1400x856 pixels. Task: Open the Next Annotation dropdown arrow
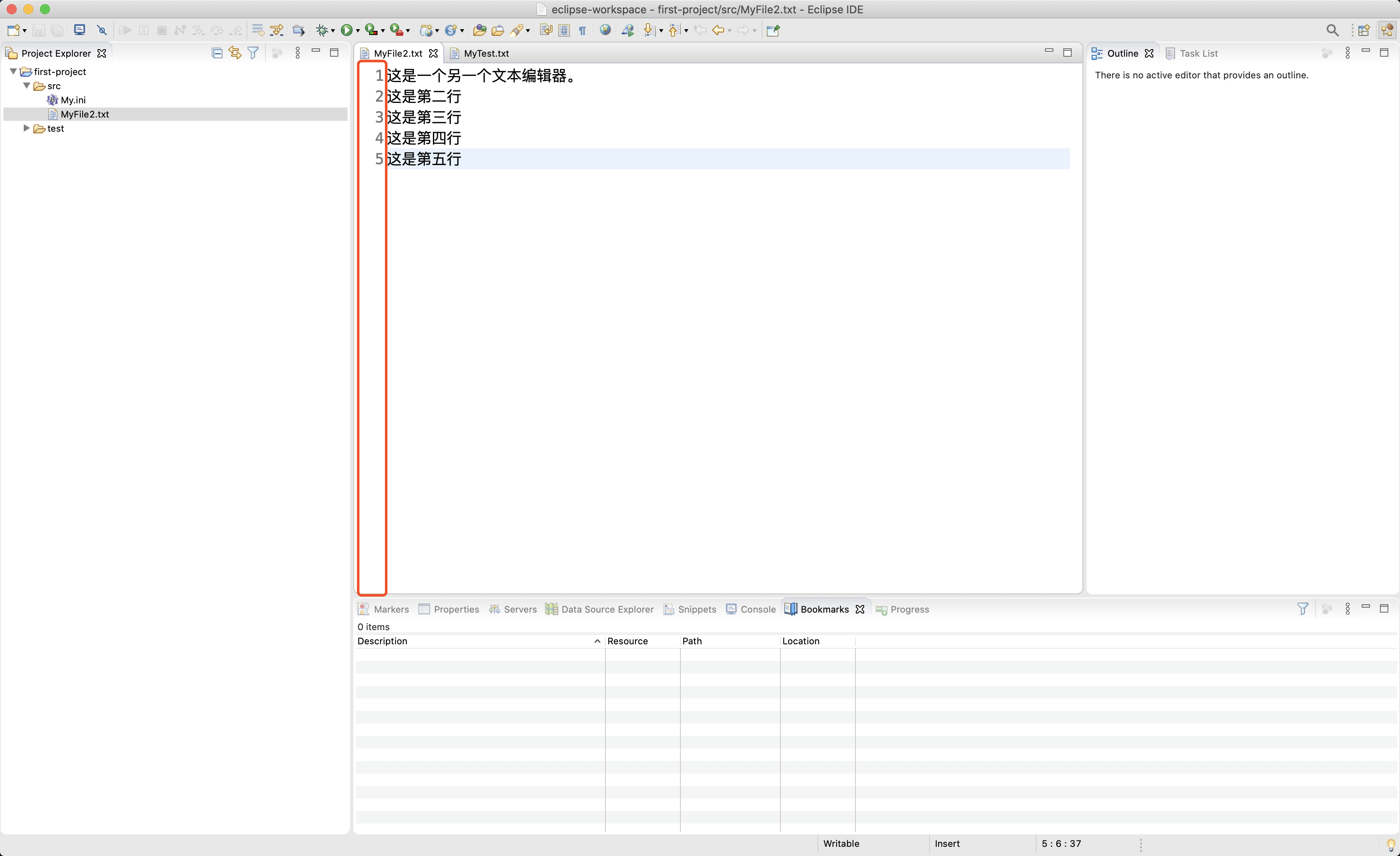click(x=661, y=31)
